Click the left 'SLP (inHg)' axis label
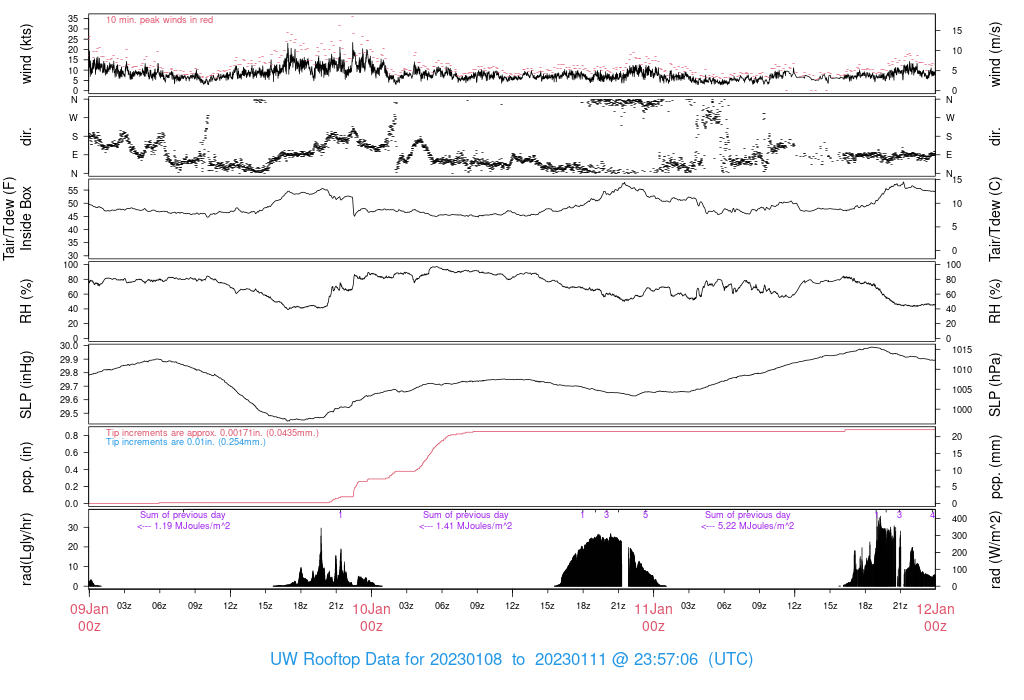Image resolution: width=1024 pixels, height=700 pixels. pyautogui.click(x=26, y=385)
